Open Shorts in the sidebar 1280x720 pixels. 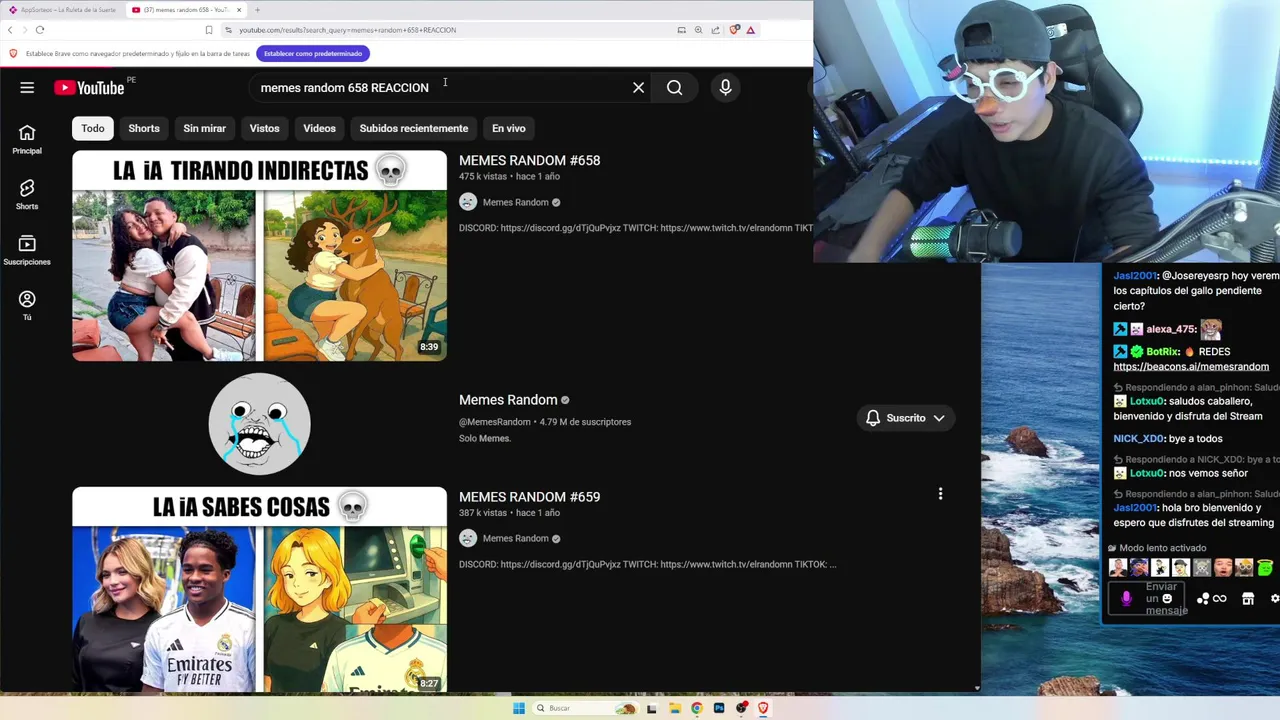27,194
